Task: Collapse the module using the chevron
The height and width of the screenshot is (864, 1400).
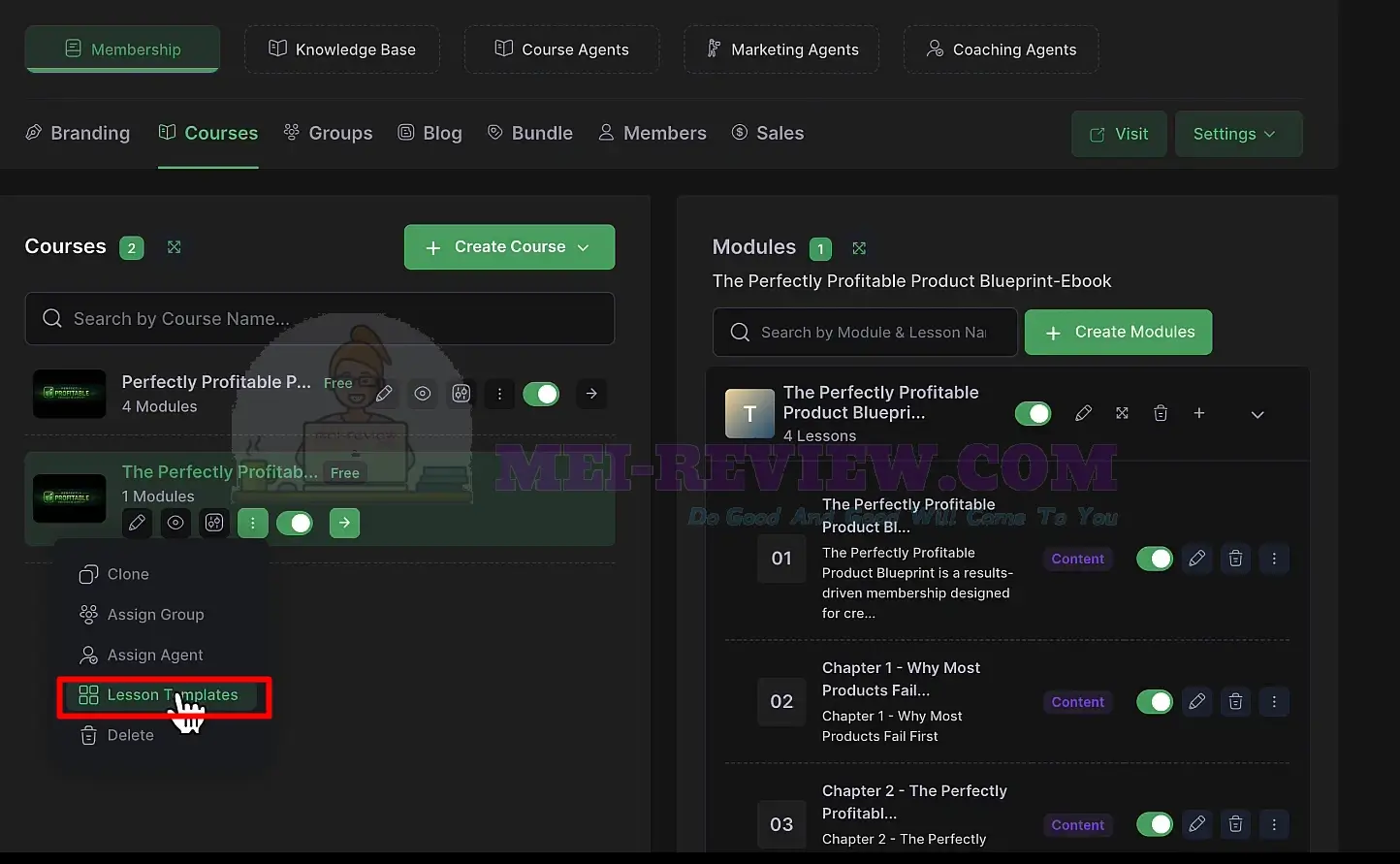Action: click(1257, 414)
